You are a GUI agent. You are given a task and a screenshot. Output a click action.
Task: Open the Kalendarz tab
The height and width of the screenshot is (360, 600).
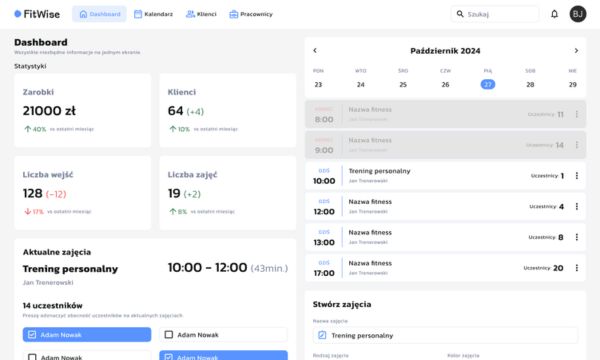(x=153, y=14)
